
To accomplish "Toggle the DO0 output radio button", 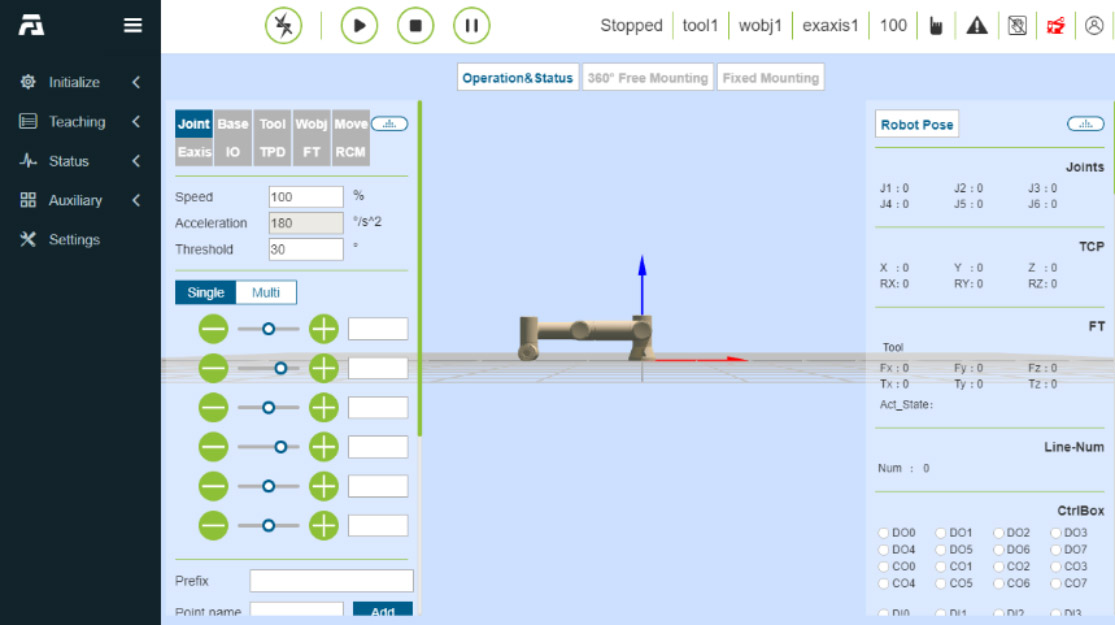I will pyautogui.click(x=884, y=533).
